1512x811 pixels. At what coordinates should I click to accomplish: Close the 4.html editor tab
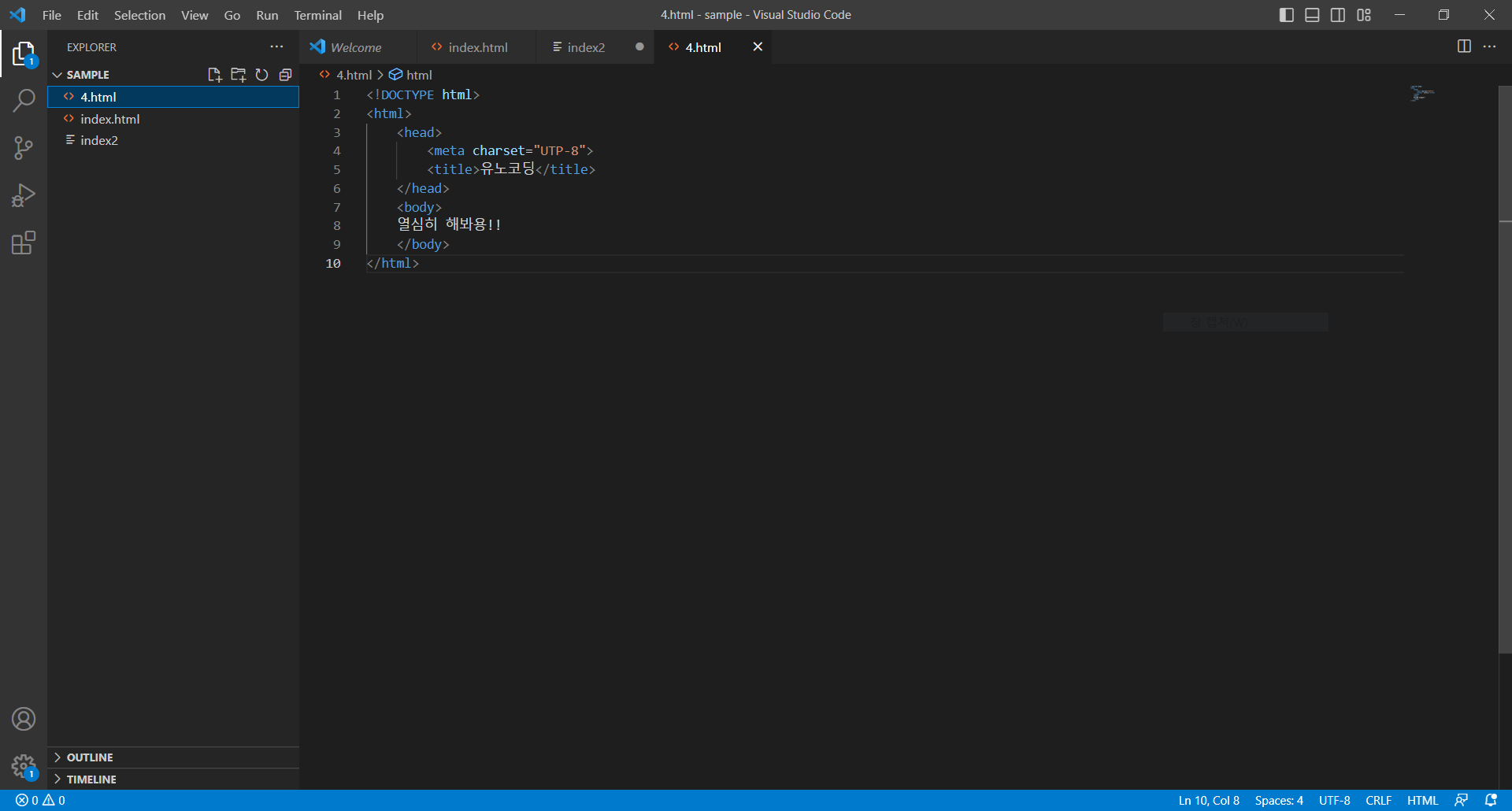(x=758, y=47)
